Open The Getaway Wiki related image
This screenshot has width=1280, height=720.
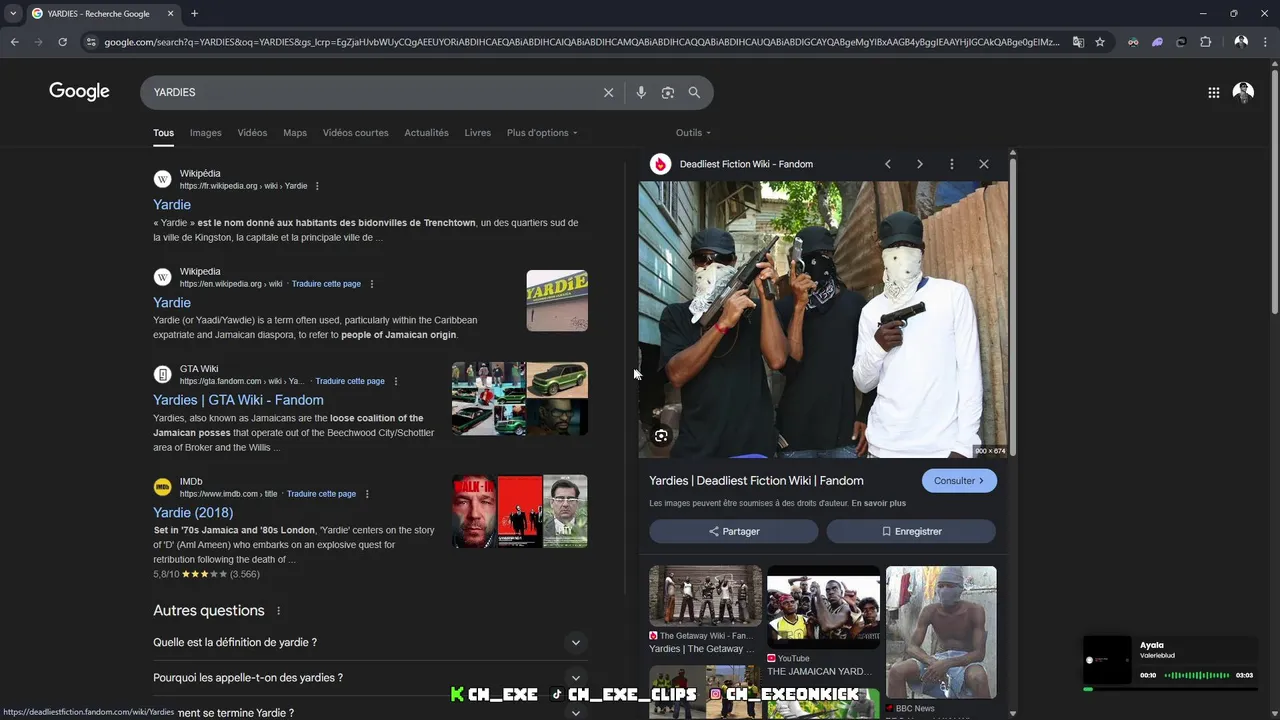pos(705,596)
